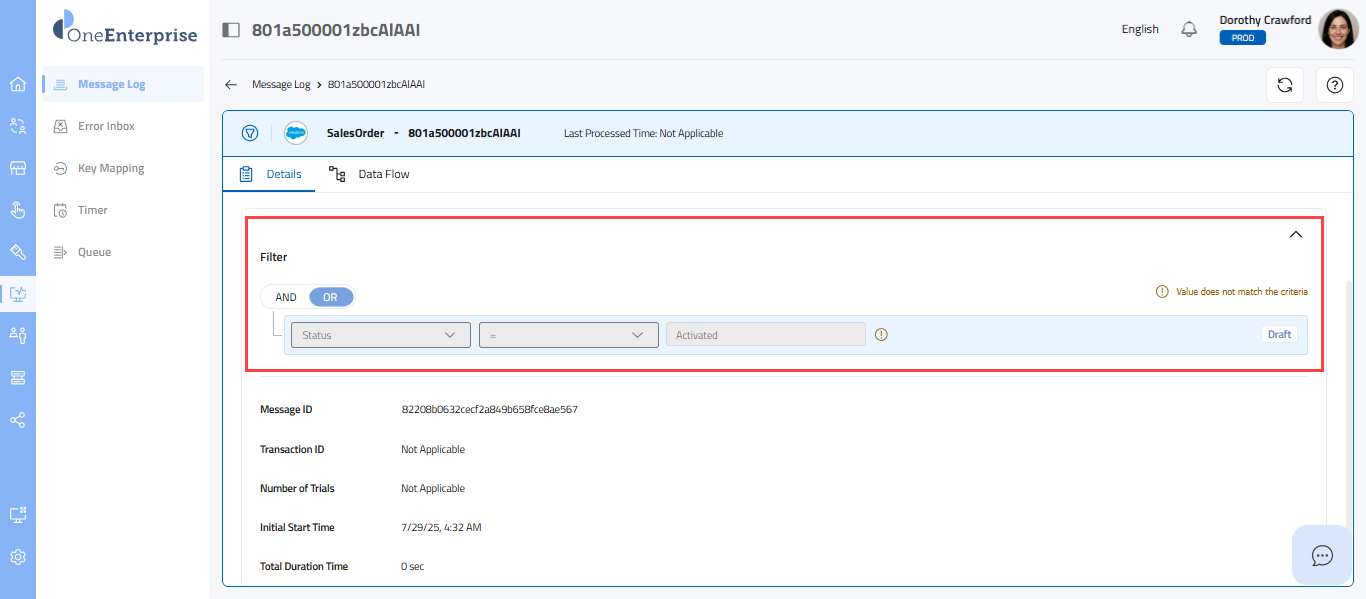
Task: Select the OR filter operator
Action: coord(330,297)
